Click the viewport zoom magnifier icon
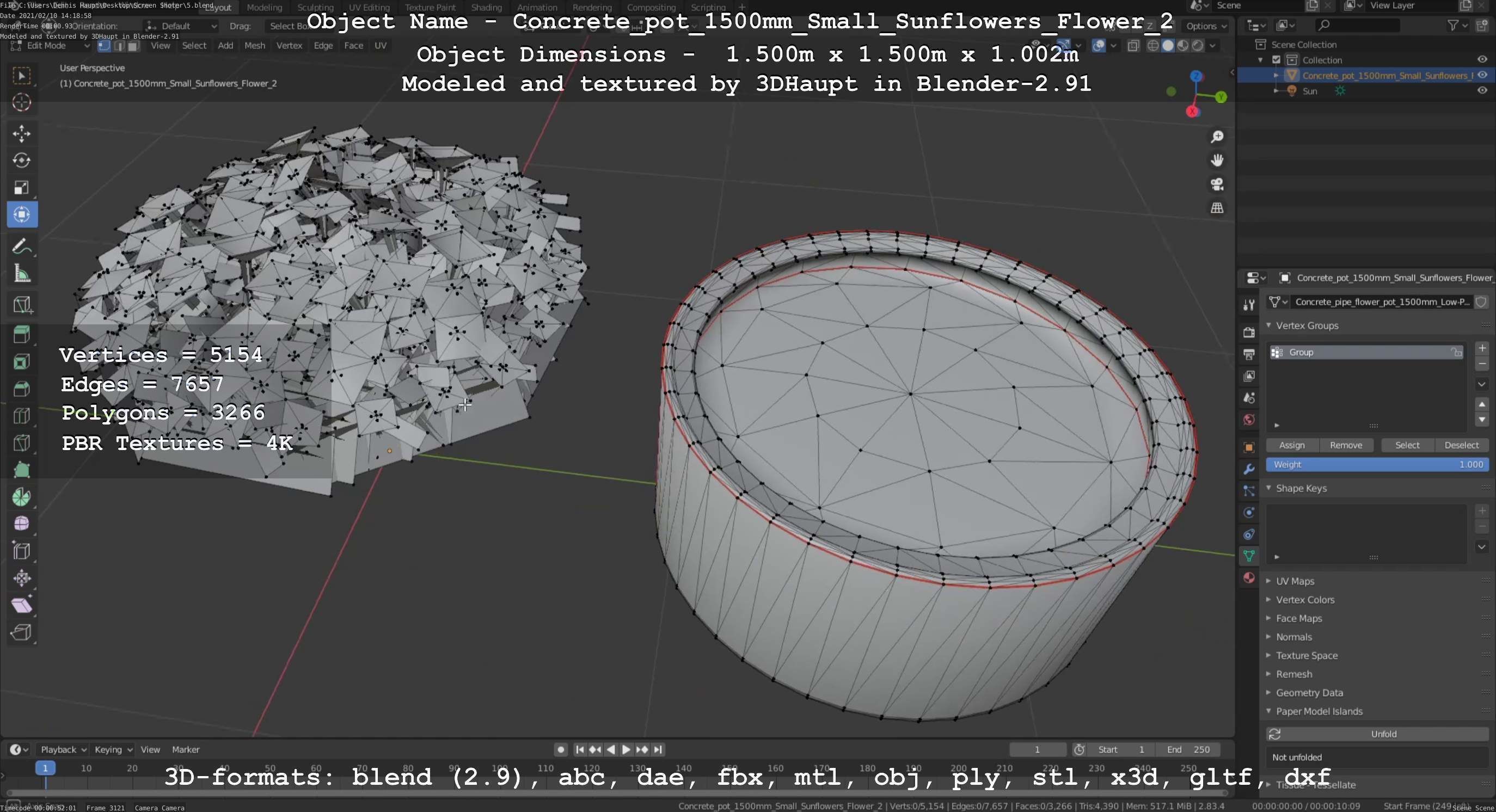 point(1217,137)
